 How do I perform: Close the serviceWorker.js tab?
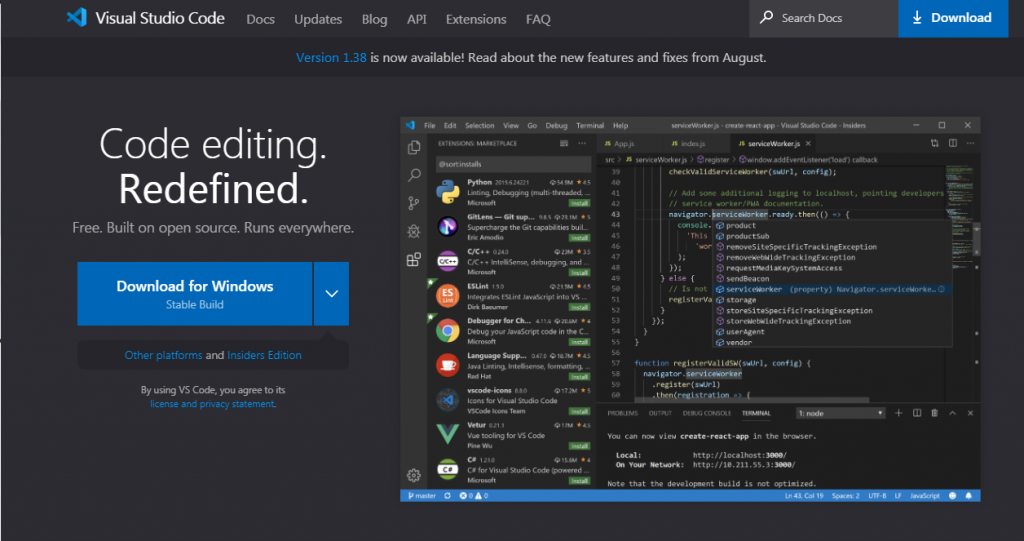tap(808, 143)
